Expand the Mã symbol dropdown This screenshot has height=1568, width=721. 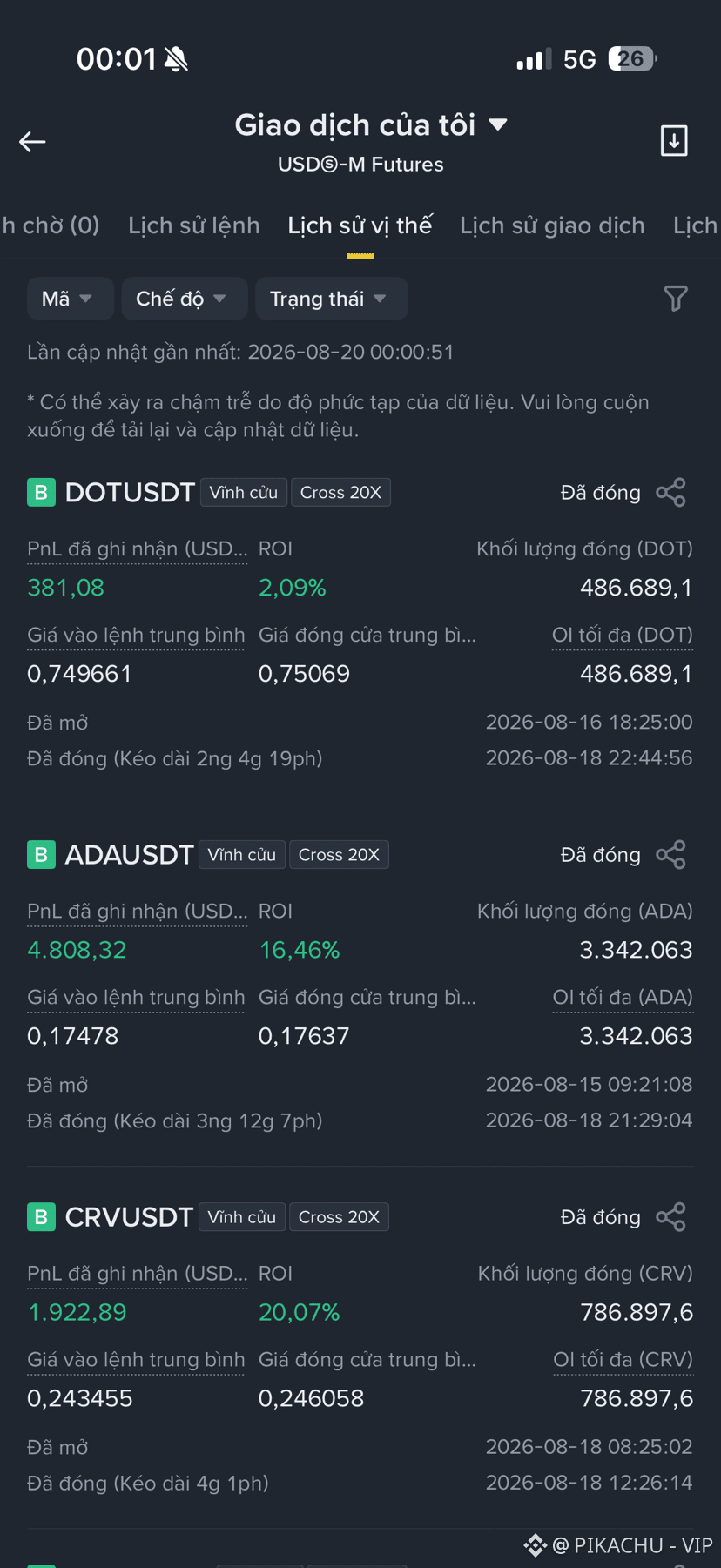[71, 299]
